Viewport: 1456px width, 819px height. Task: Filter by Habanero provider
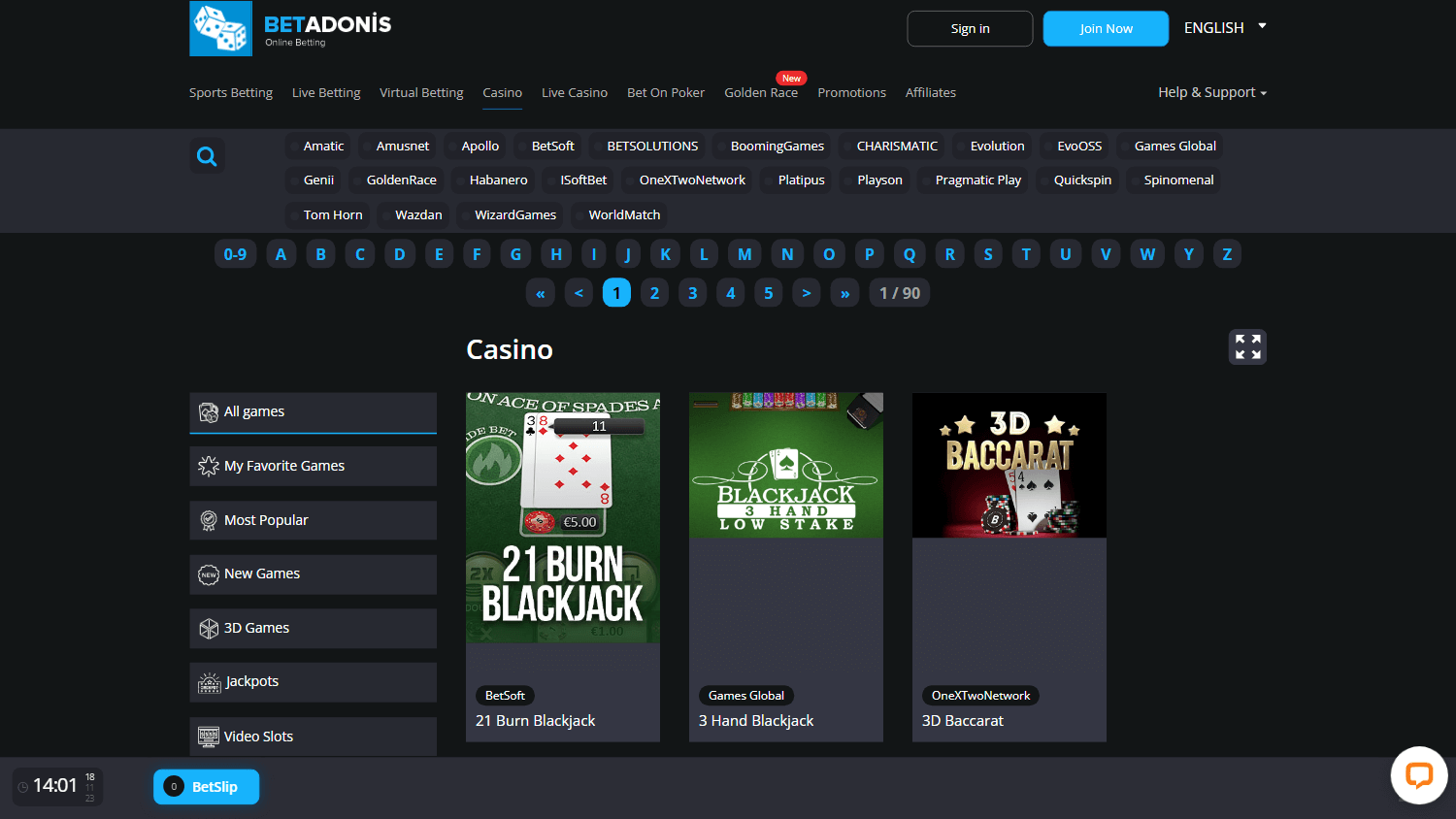click(x=493, y=180)
